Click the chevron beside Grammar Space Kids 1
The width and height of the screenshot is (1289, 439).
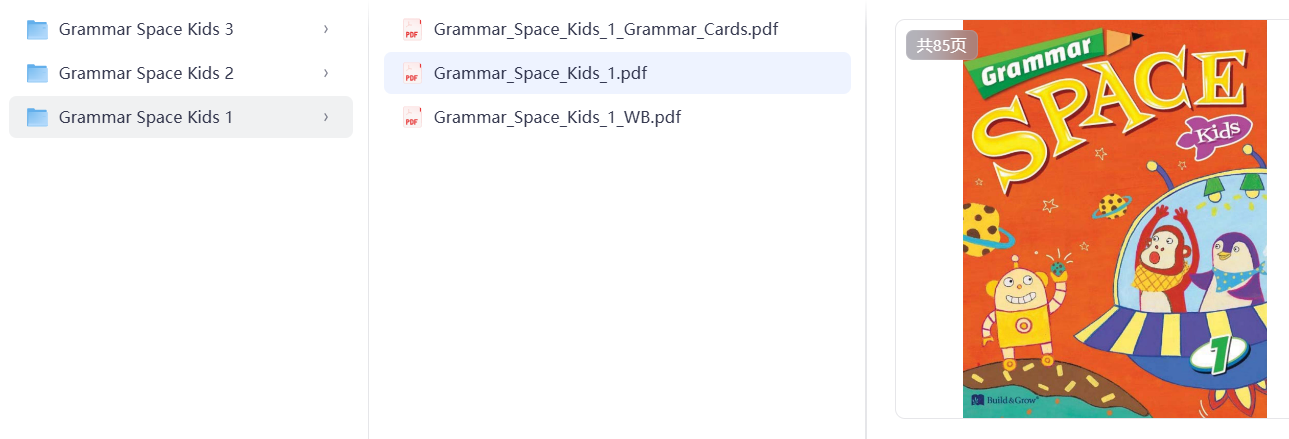[326, 117]
